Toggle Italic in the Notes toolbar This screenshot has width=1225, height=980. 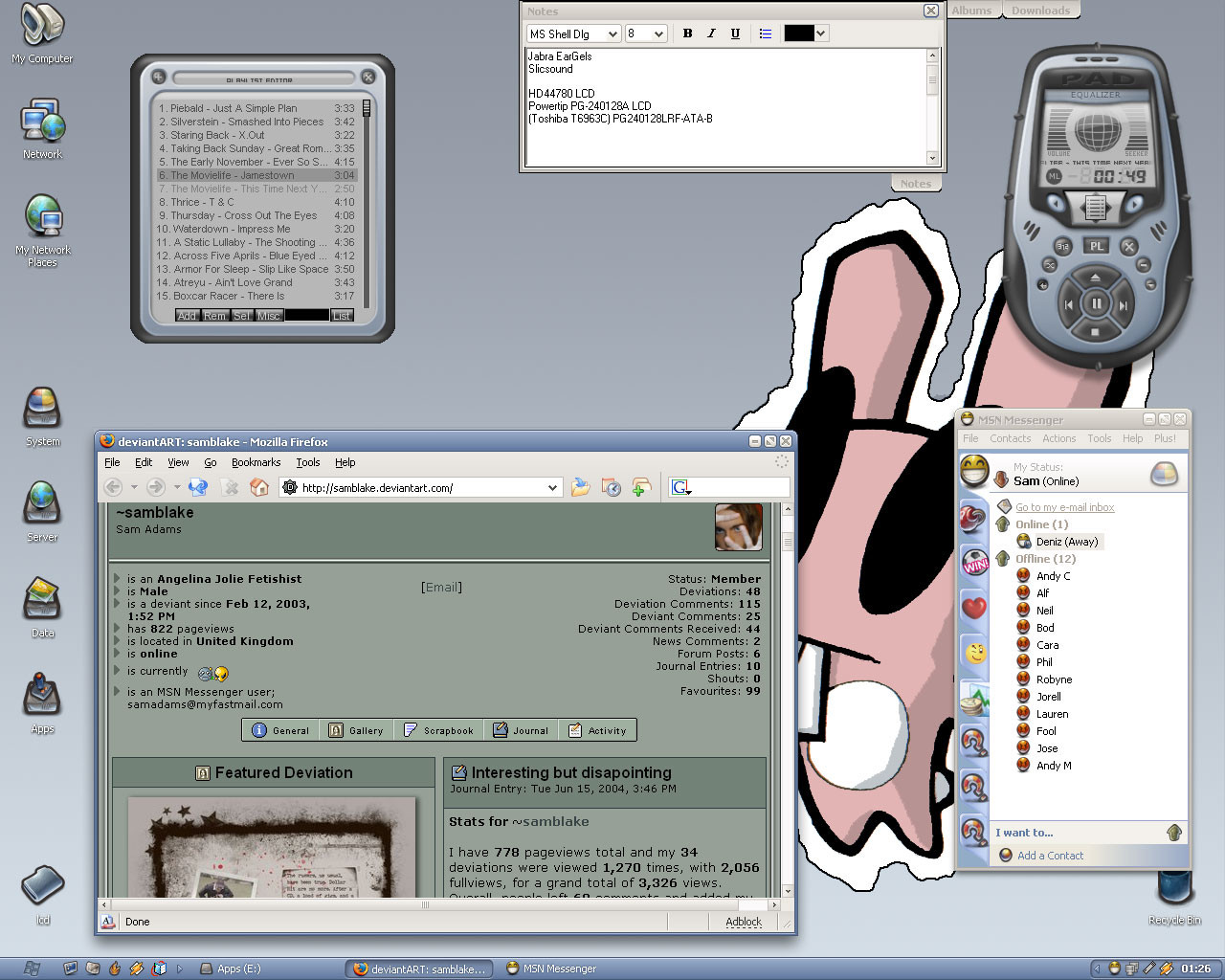(711, 33)
